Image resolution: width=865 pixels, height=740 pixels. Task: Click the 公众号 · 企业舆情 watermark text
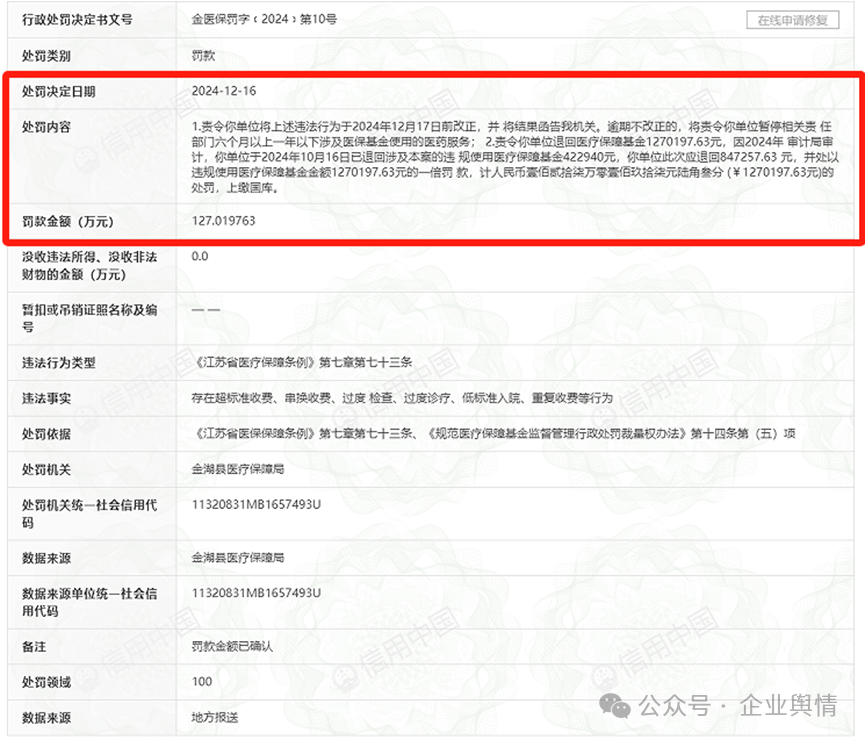(x=738, y=706)
